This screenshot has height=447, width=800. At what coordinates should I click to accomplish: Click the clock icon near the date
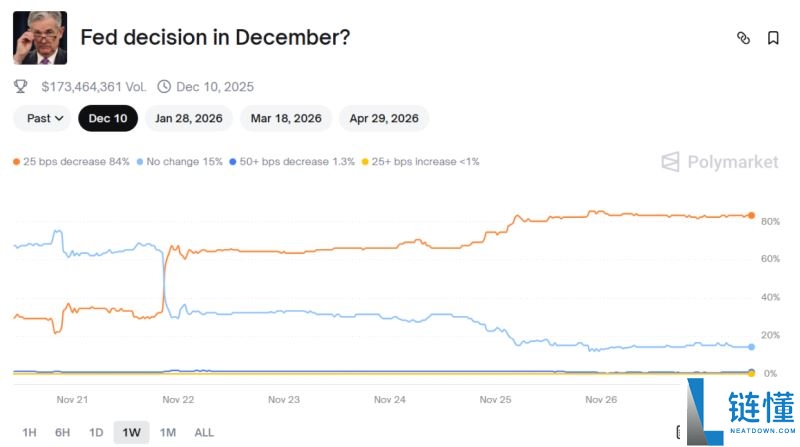coord(164,87)
